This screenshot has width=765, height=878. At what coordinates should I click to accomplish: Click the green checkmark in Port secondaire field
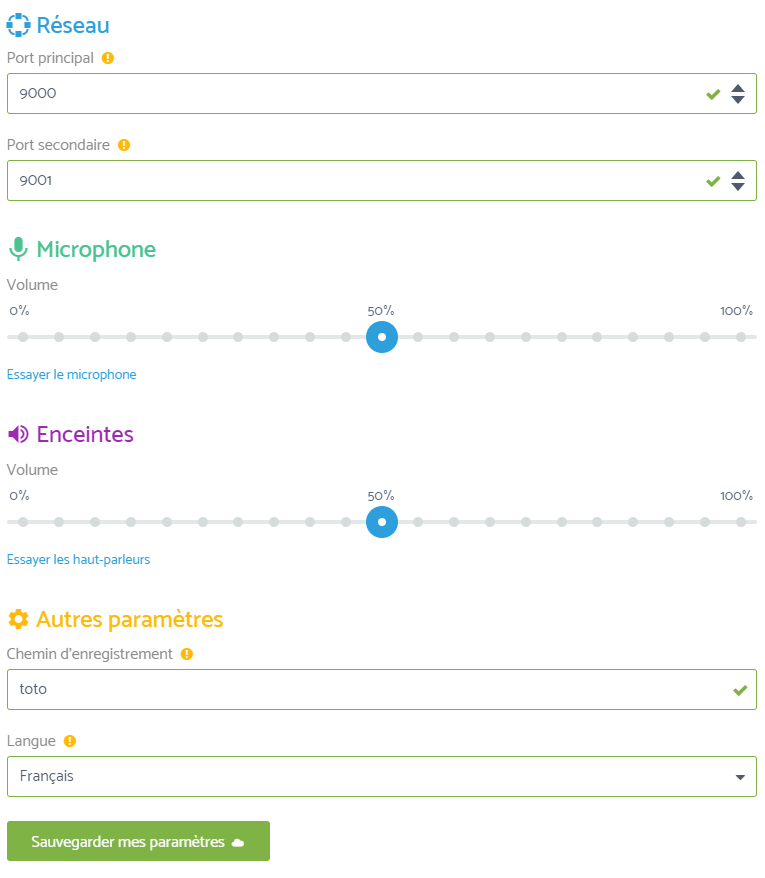point(713,181)
